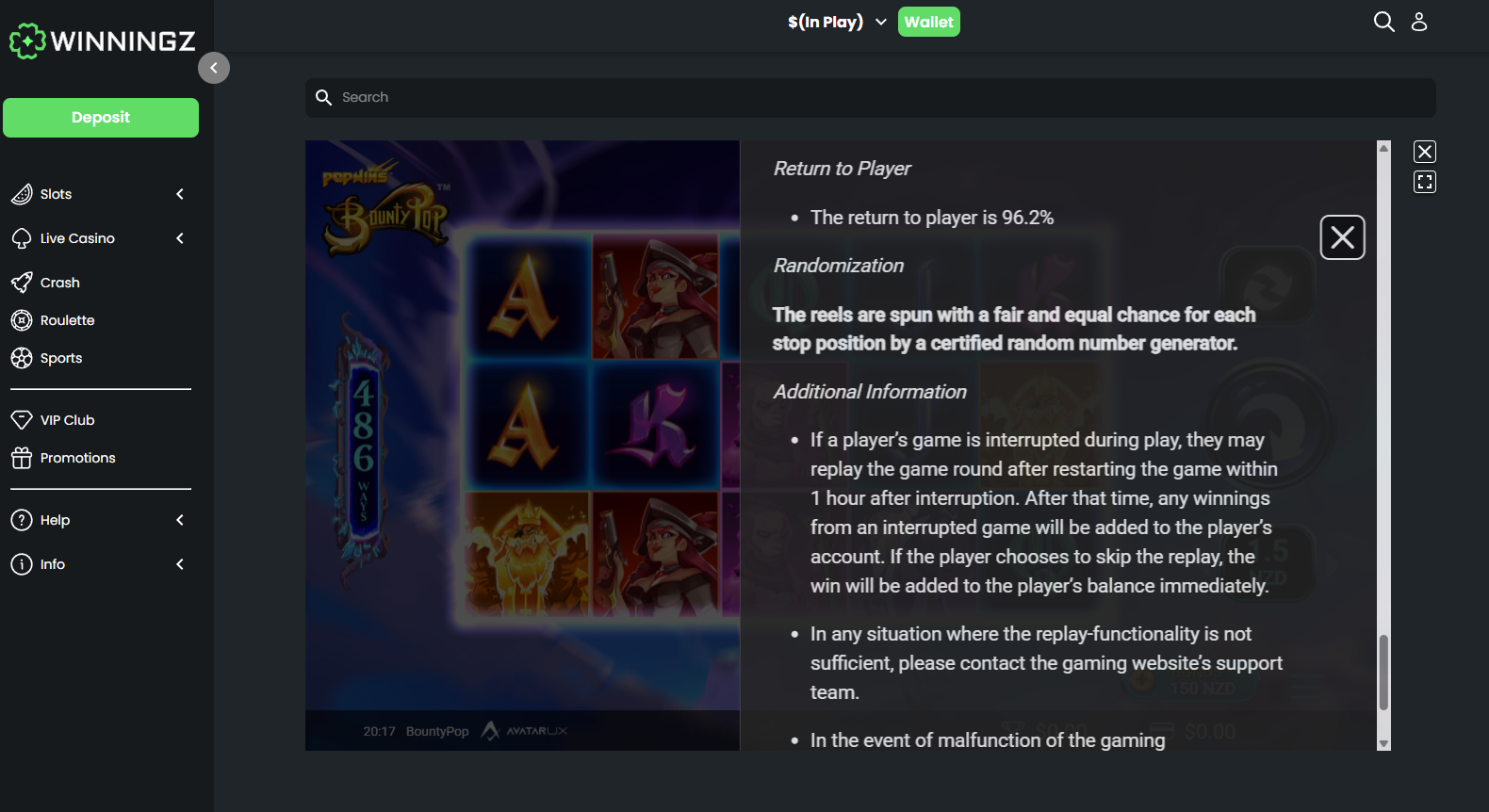Click the search field magnifier icon
This screenshot has height=812, width=1489.
coord(323,98)
